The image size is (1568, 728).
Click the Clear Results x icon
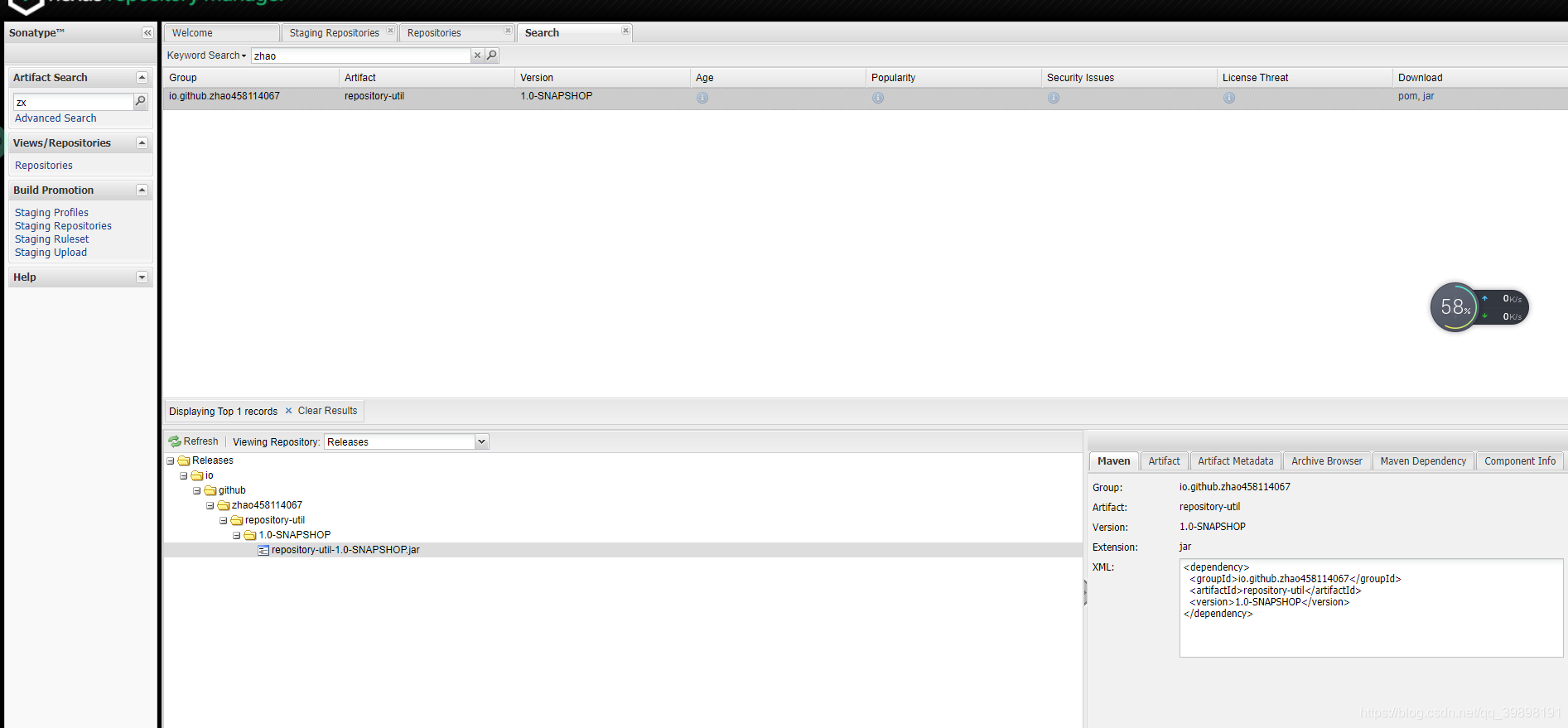click(288, 411)
